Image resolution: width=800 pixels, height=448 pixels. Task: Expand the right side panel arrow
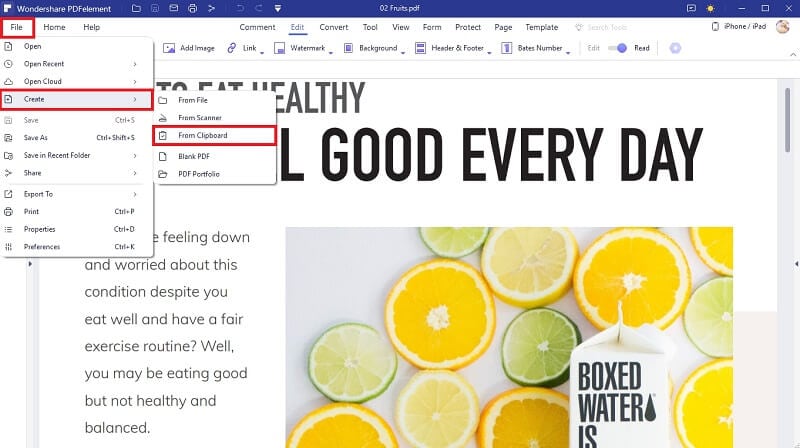pyautogui.click(x=796, y=264)
